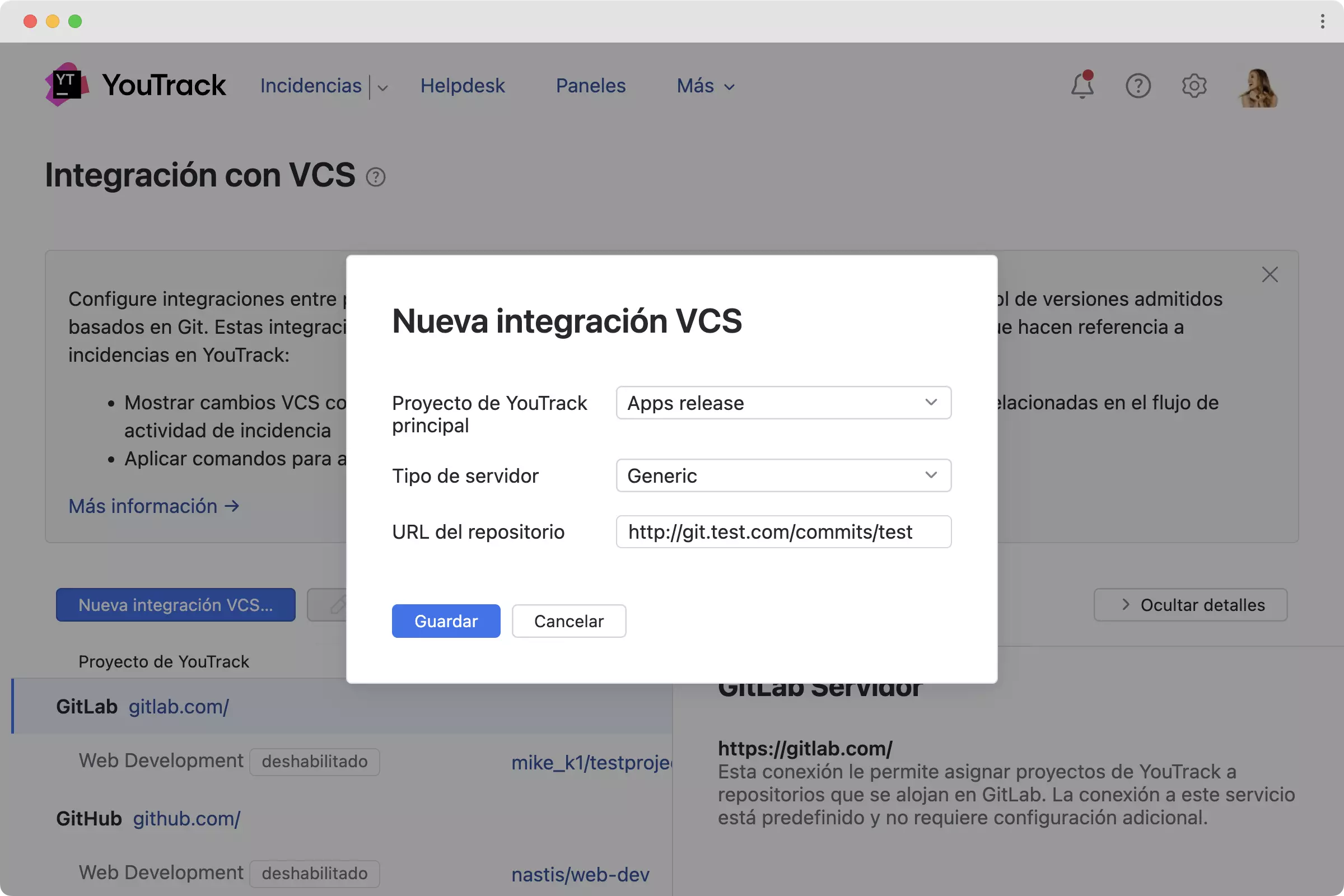Click the window's three-dot menu icon
Viewport: 1344px width, 896px height.
pyautogui.click(x=1322, y=21)
